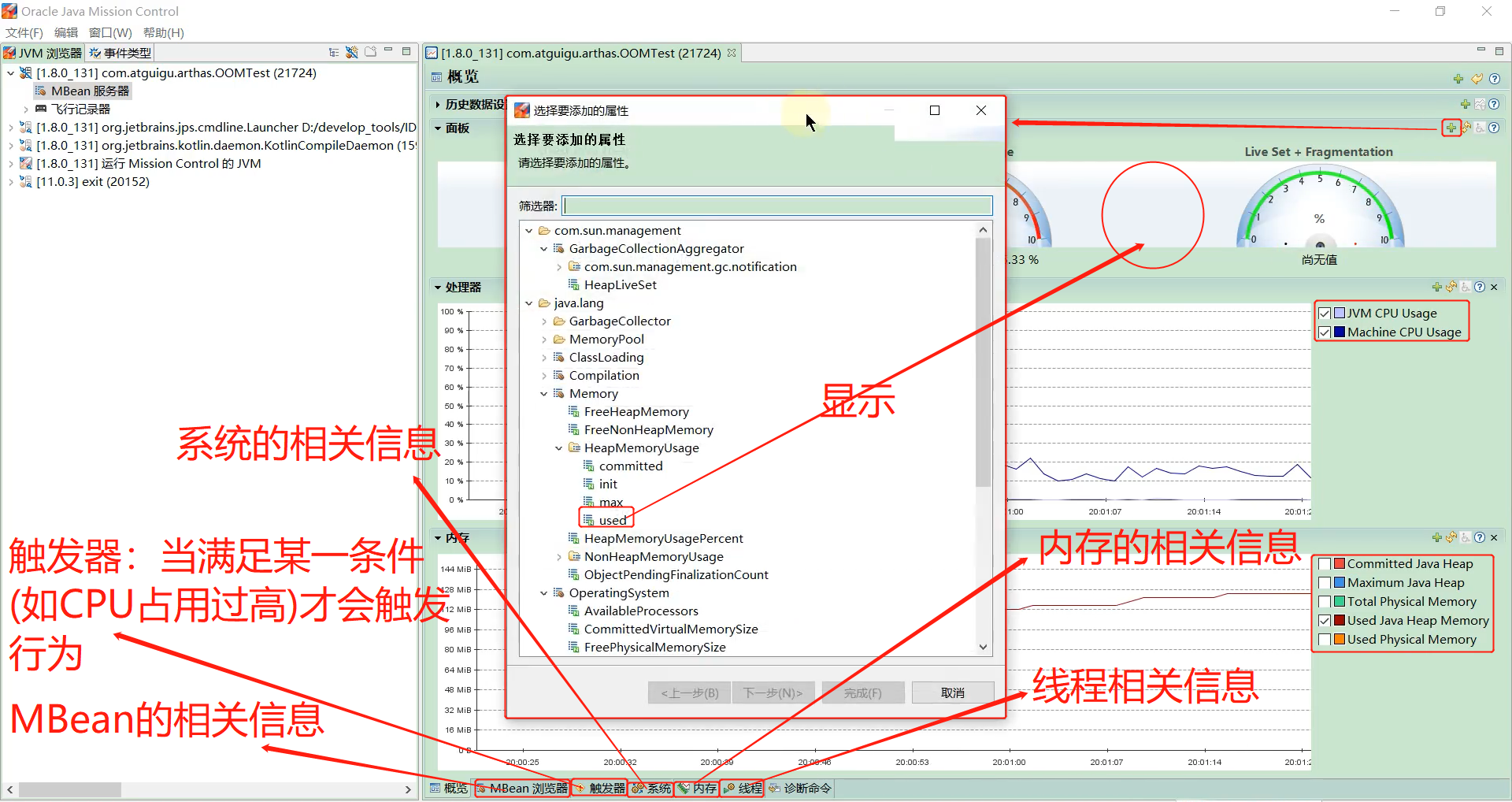This screenshot has width=1512, height=802.
Task: Enable Maximum Java Heap checkbox
Action: [x=1325, y=583]
